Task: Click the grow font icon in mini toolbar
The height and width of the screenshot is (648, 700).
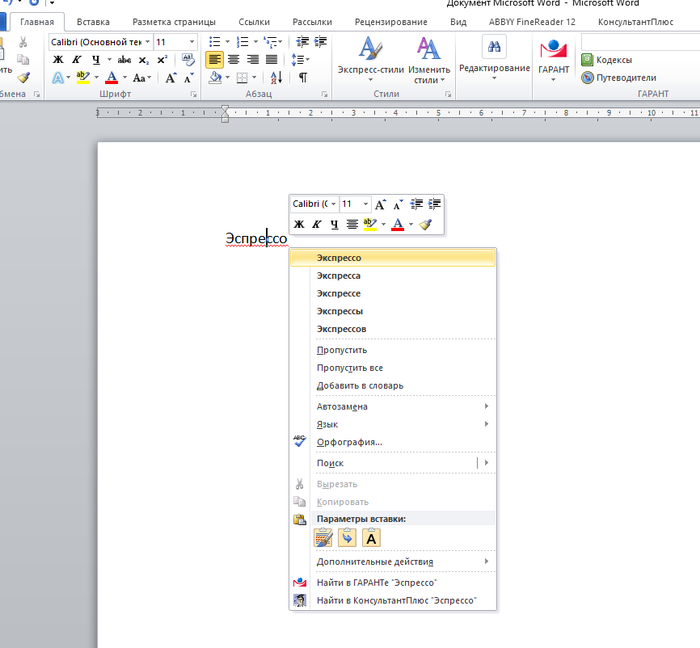Action: (x=380, y=204)
